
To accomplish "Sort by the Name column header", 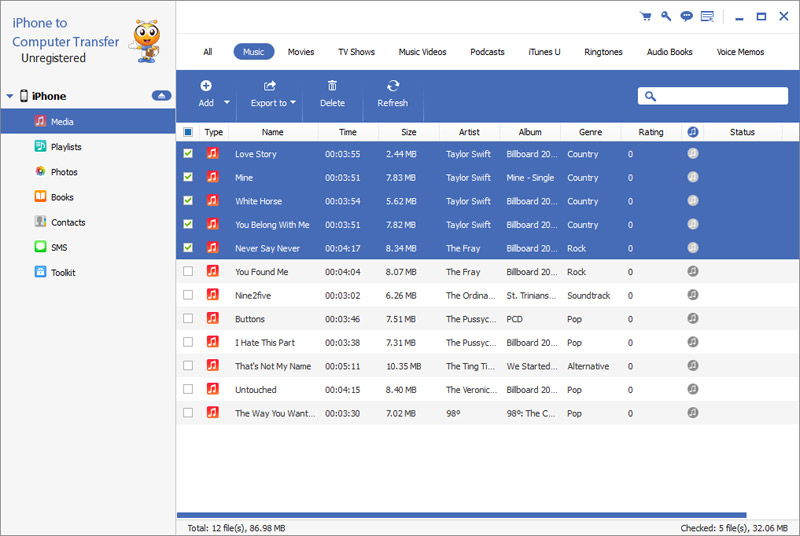I will [x=273, y=132].
